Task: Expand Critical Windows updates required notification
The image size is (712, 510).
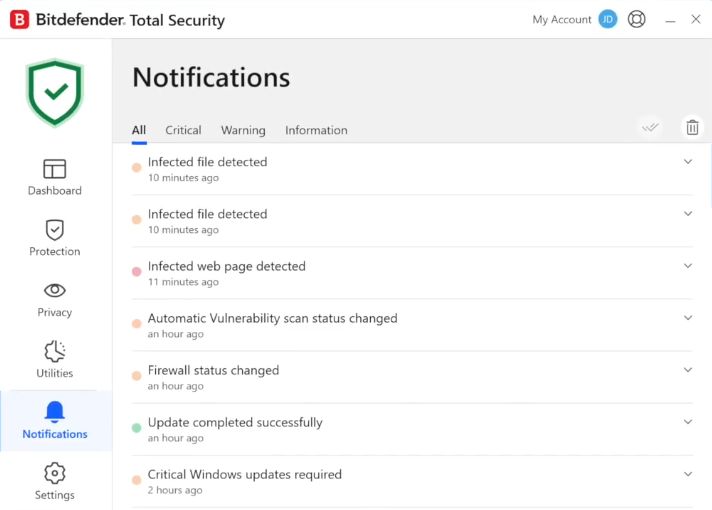Action: 688,474
